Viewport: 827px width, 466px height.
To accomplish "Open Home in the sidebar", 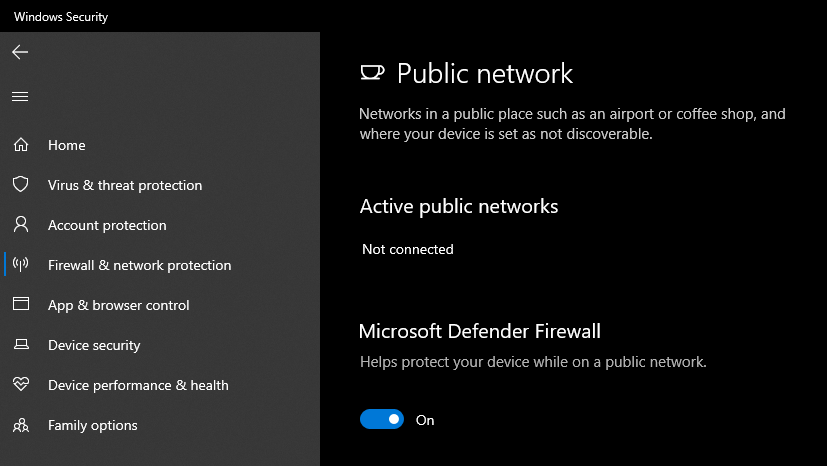I will pyautogui.click(x=66, y=145).
